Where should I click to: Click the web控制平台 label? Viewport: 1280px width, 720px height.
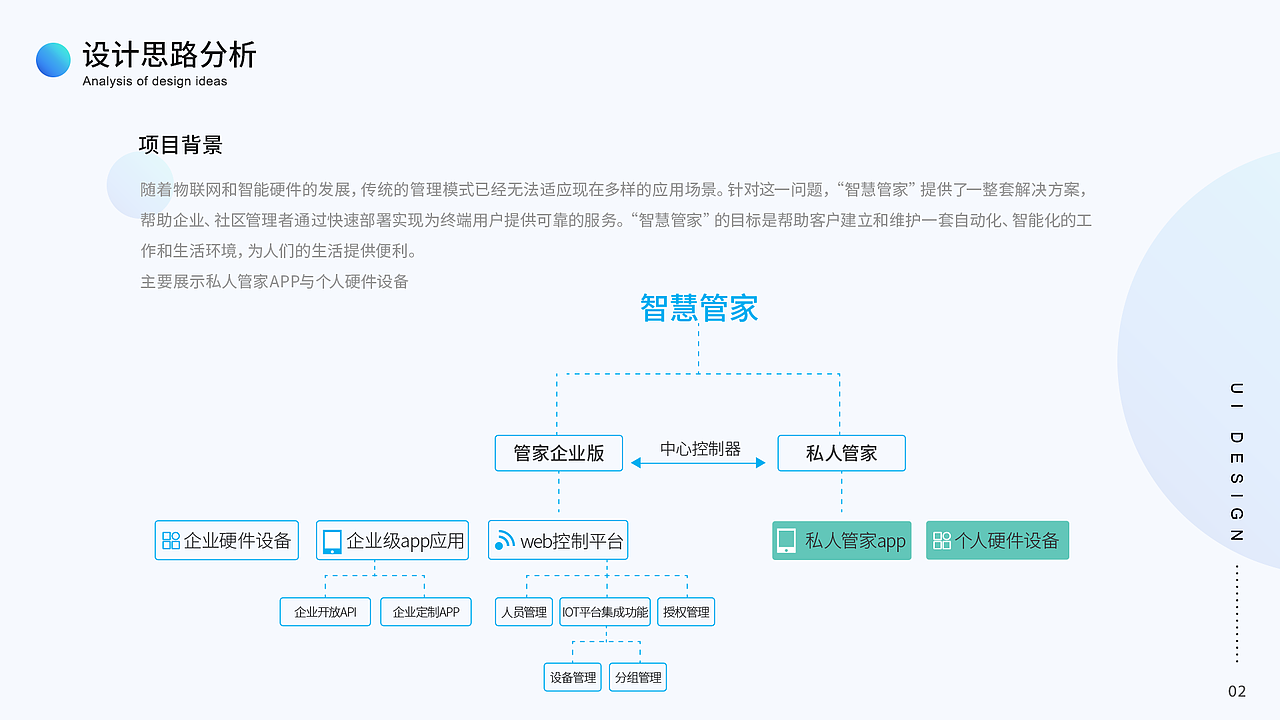tap(572, 541)
